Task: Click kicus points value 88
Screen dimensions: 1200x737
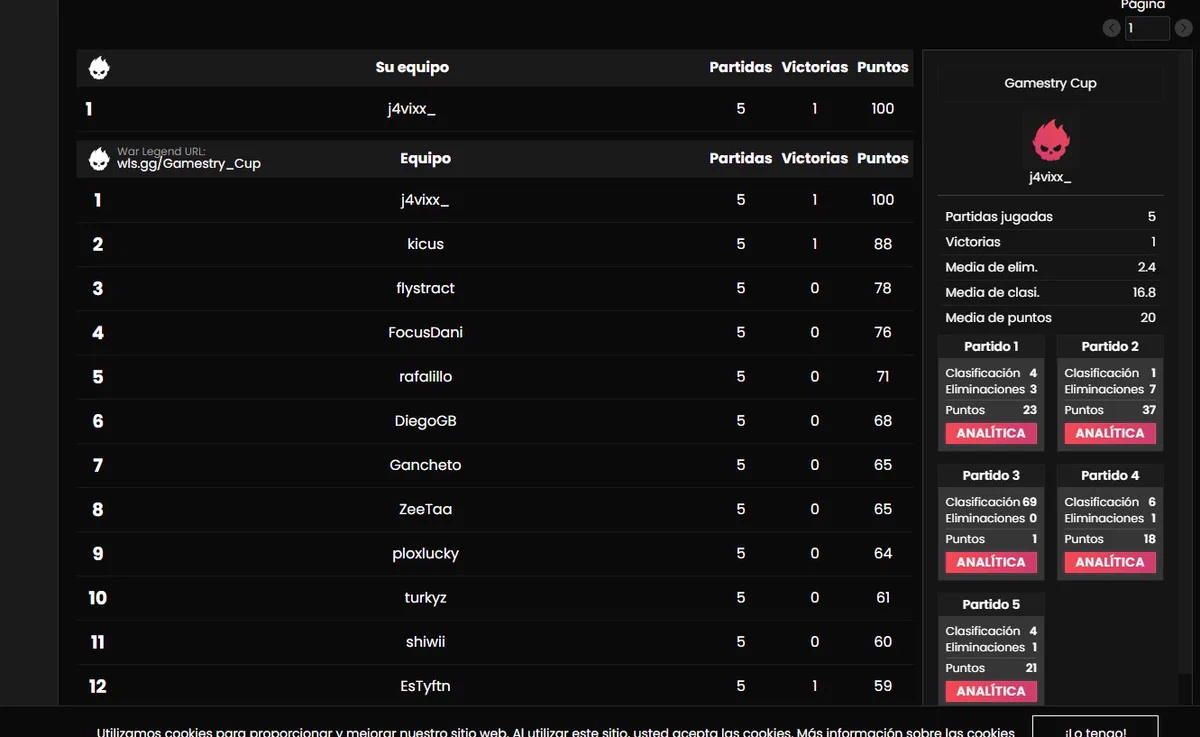Action: (882, 244)
